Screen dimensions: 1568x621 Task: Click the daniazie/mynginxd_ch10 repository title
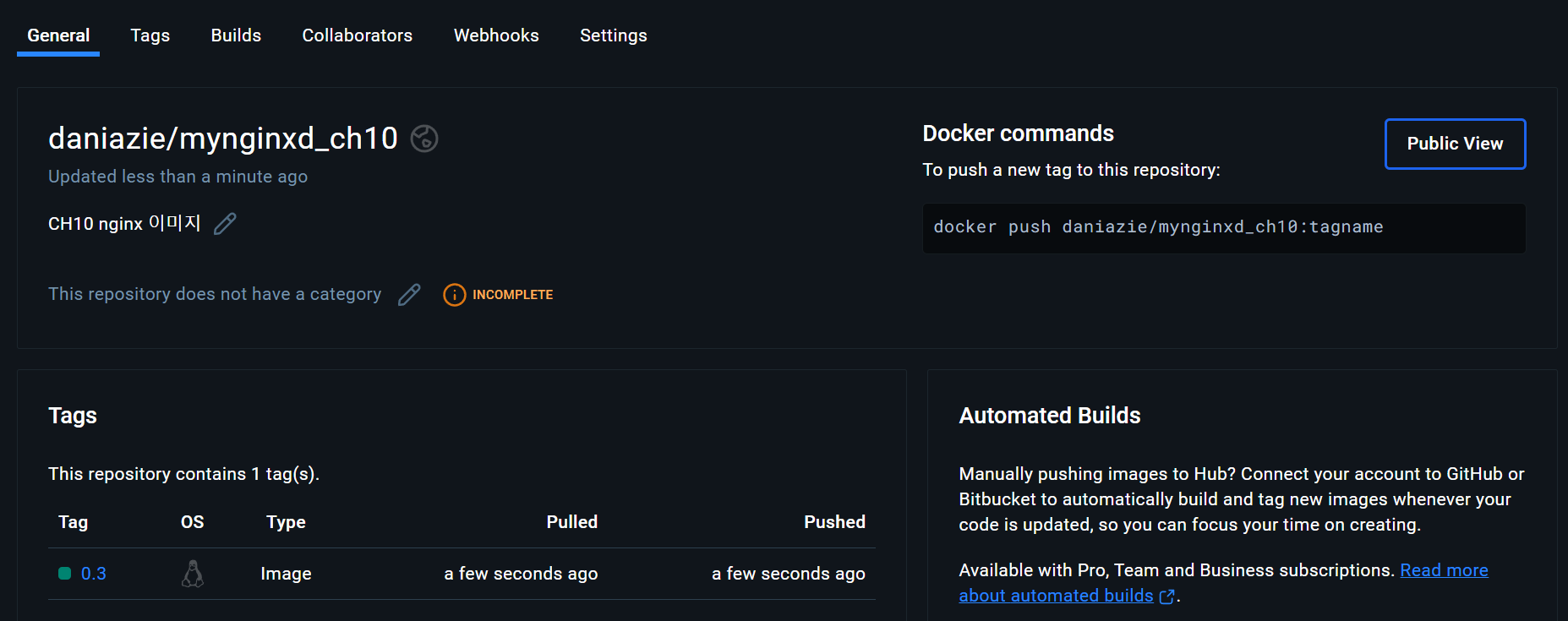click(x=222, y=139)
